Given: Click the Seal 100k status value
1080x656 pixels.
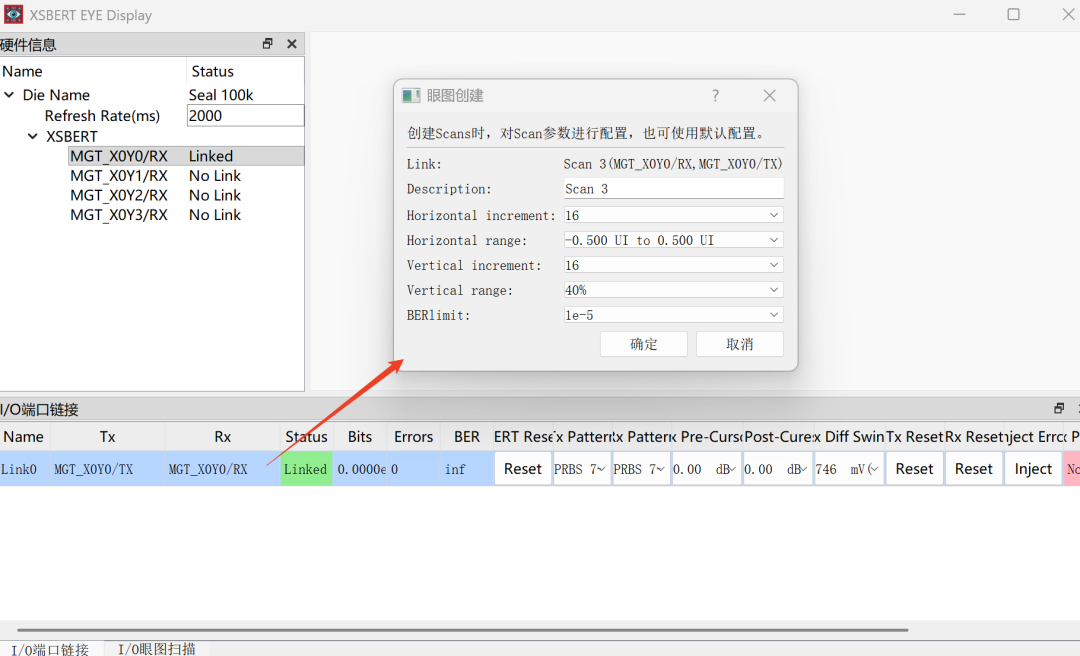Looking at the screenshot, I should 221,94.
